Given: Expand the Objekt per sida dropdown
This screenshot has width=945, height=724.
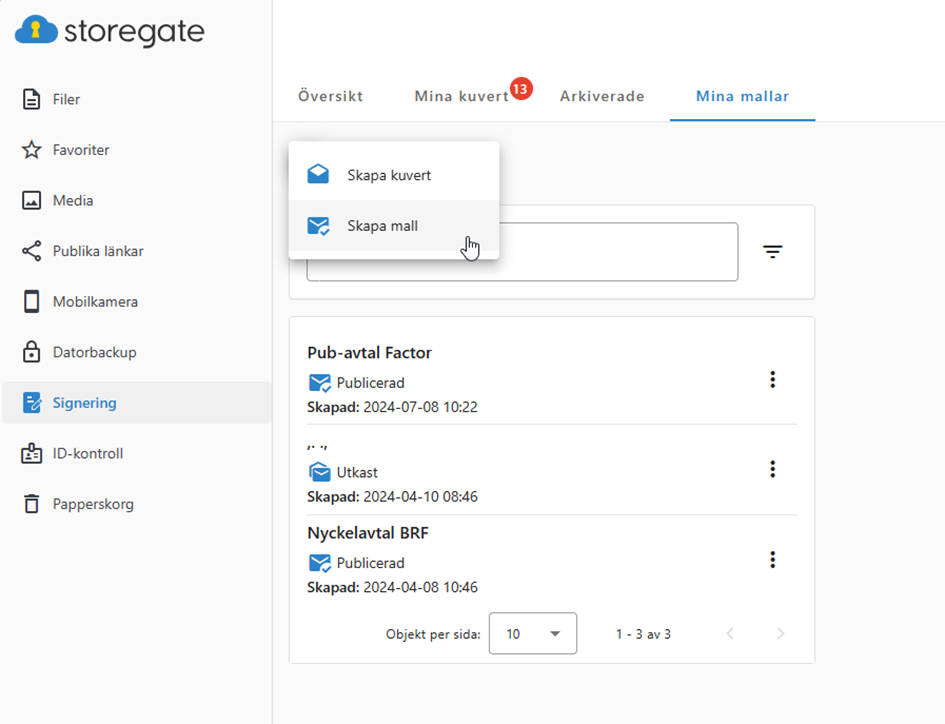Looking at the screenshot, I should [x=532, y=634].
